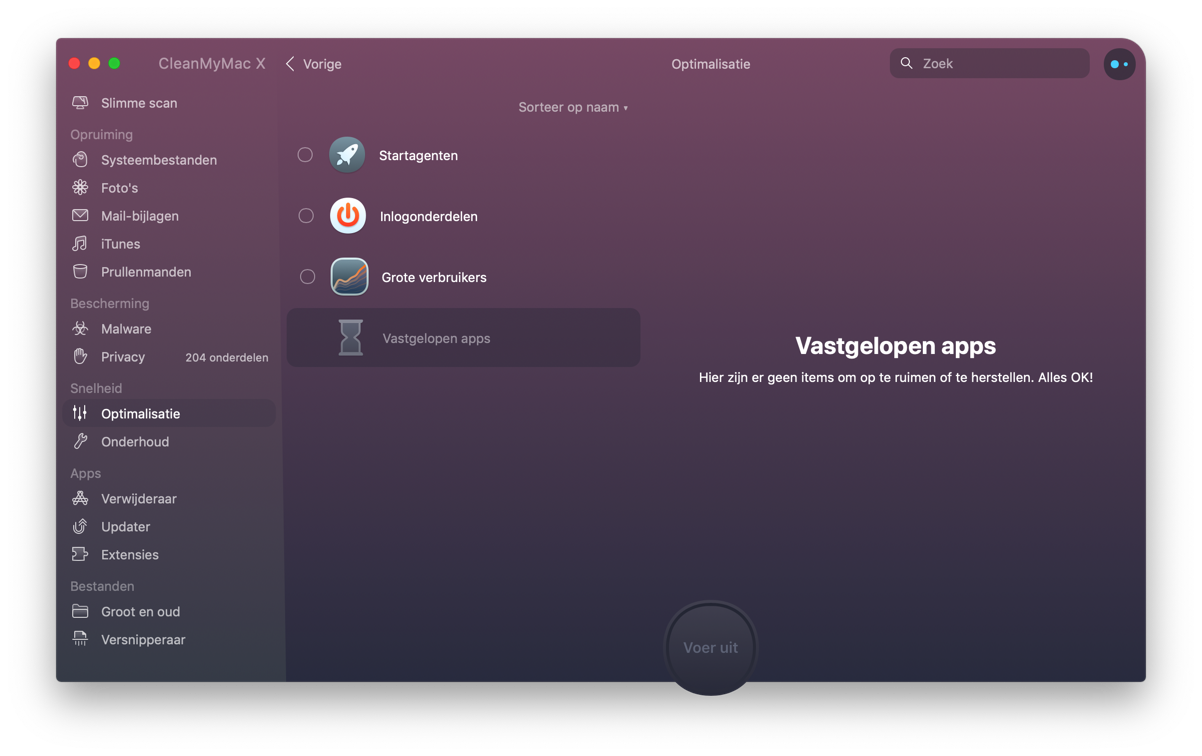Open the iTunes sidebar item

(120, 244)
